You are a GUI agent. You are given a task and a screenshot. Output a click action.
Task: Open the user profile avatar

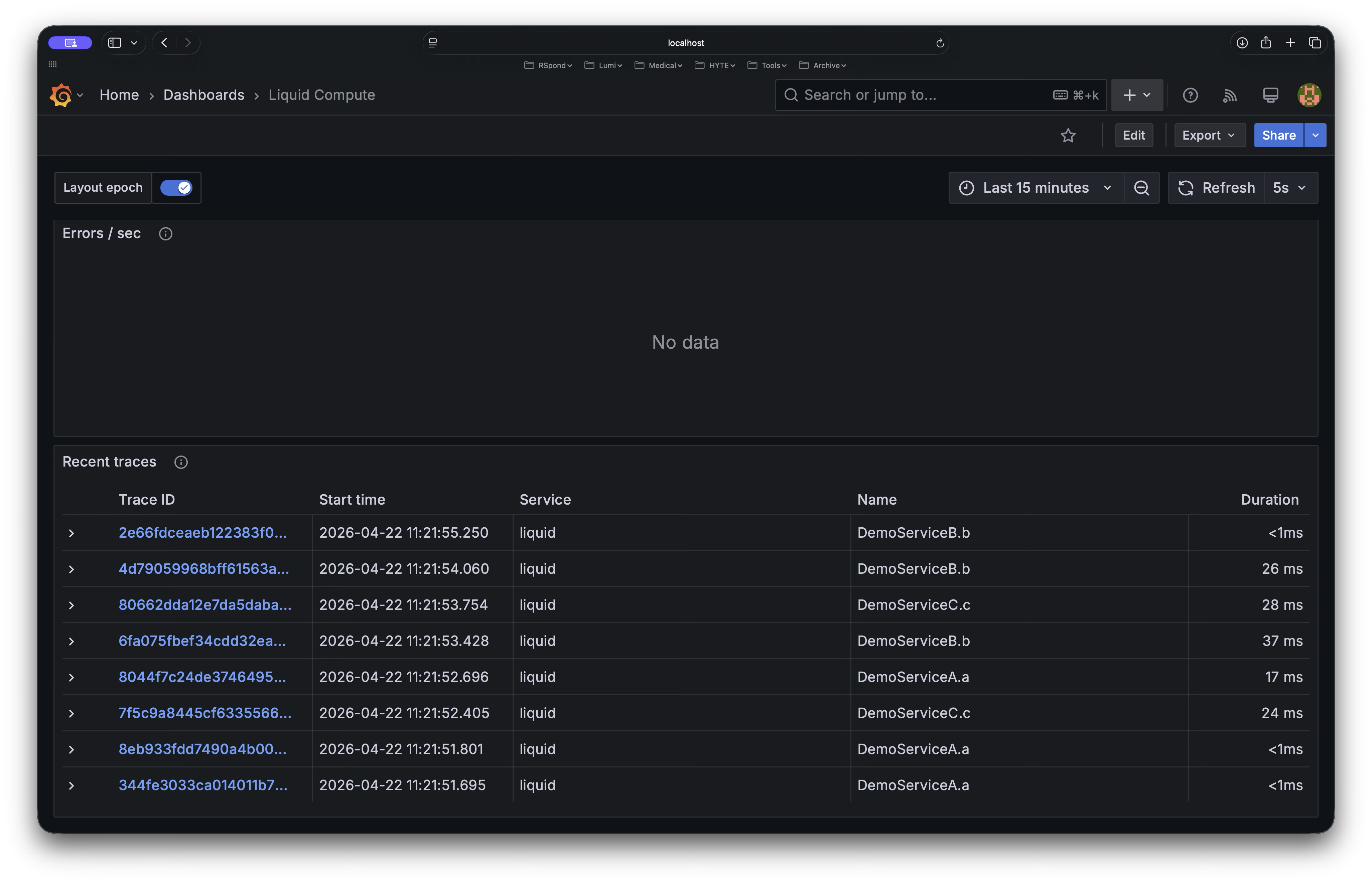coord(1309,95)
